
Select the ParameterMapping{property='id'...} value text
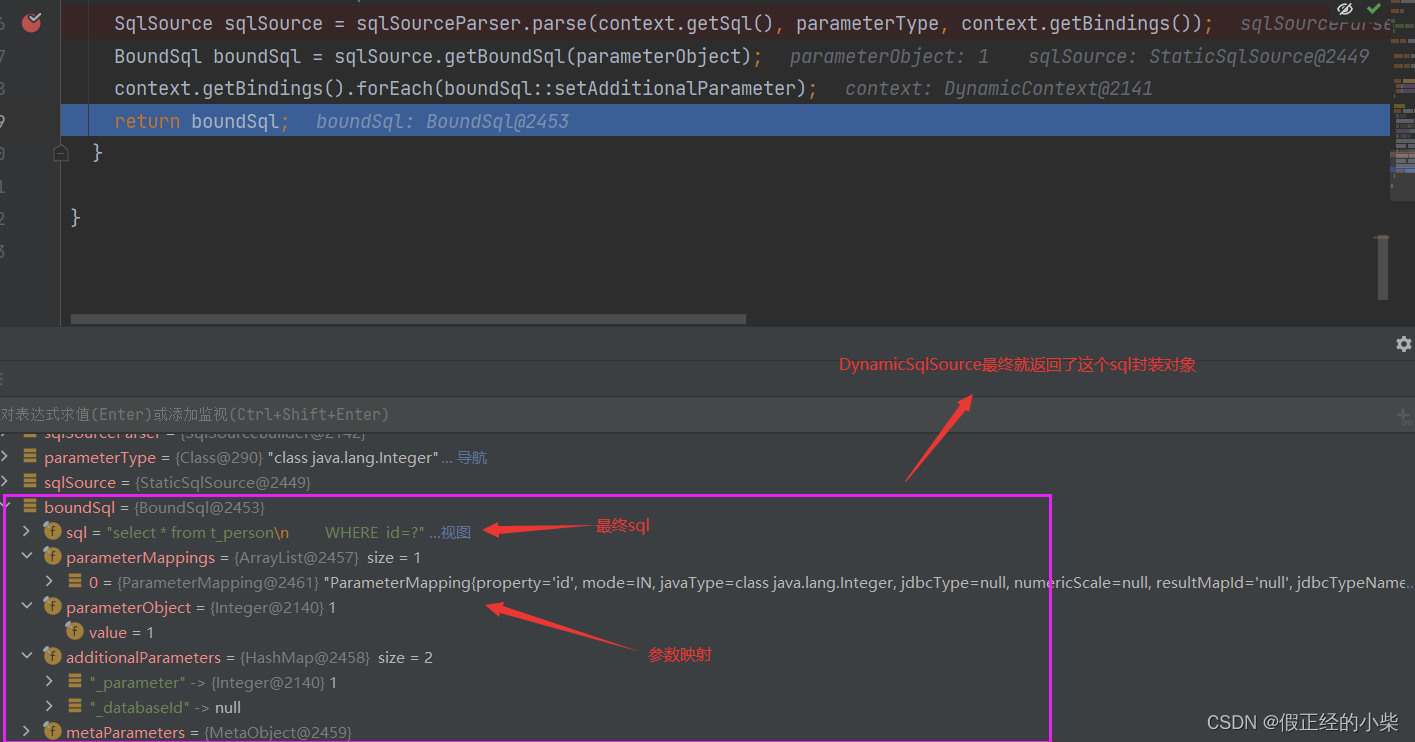pos(869,583)
